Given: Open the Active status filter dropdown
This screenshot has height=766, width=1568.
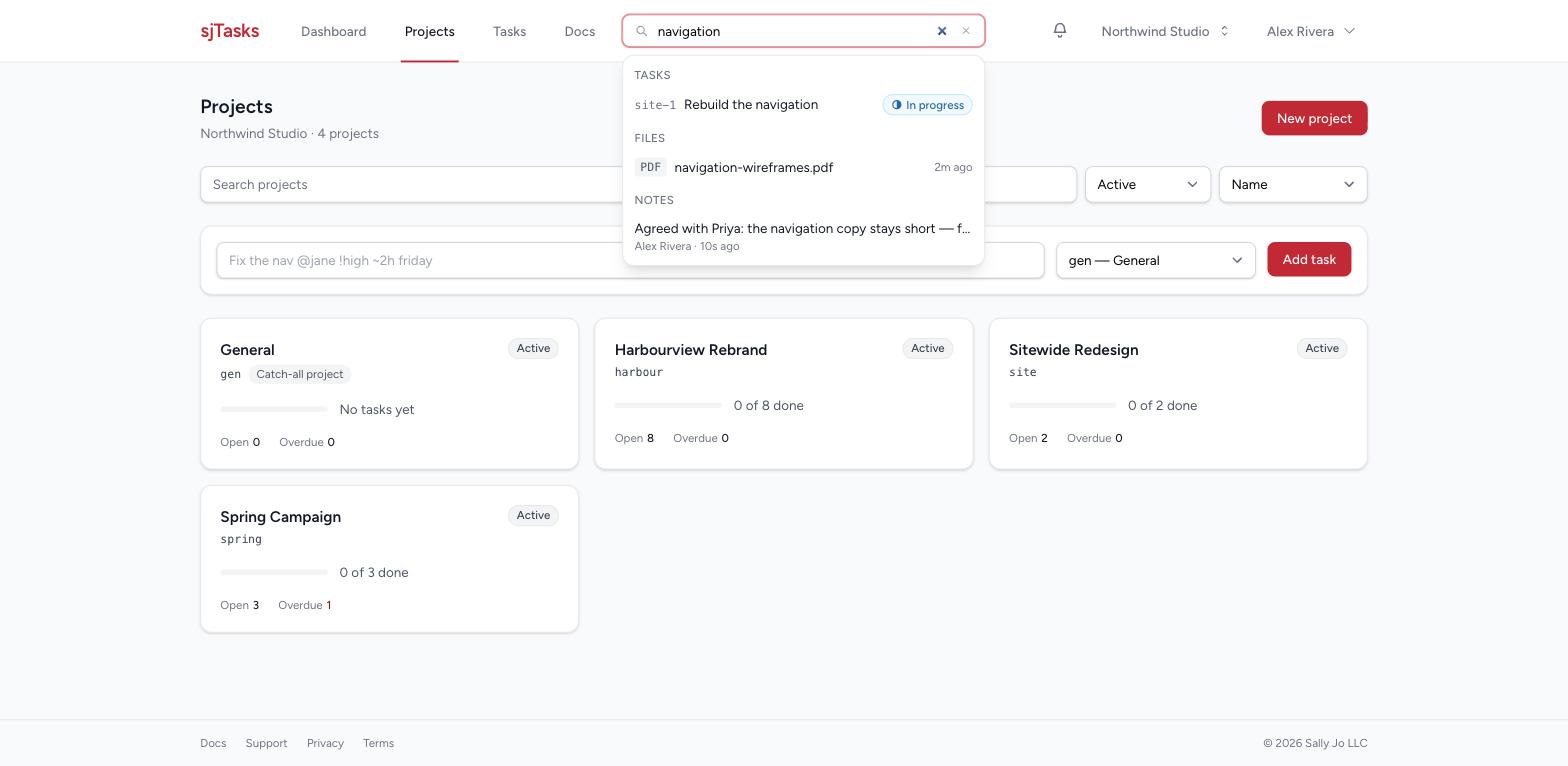Looking at the screenshot, I should click(1148, 184).
